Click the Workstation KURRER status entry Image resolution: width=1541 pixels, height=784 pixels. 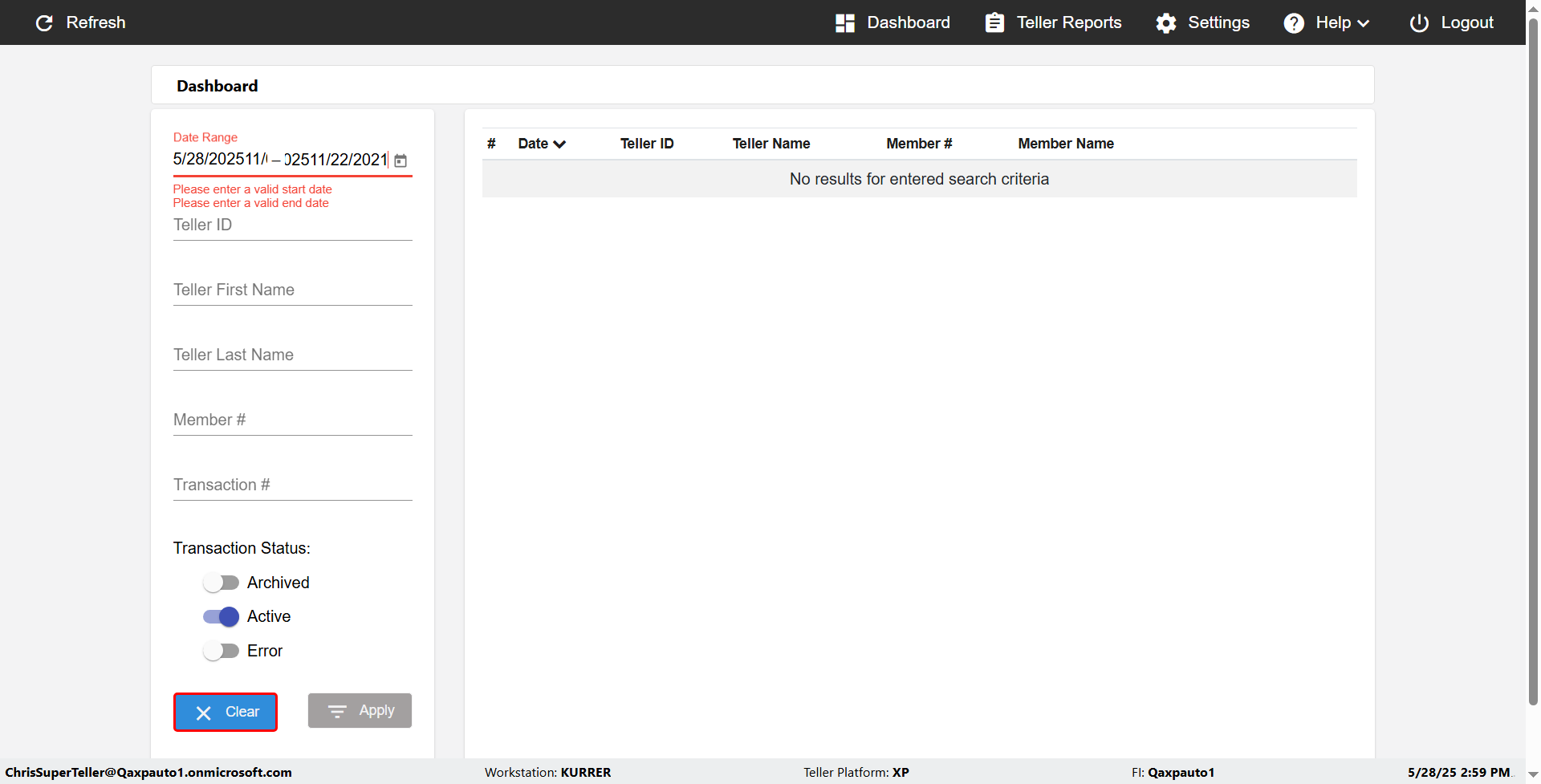click(547, 772)
